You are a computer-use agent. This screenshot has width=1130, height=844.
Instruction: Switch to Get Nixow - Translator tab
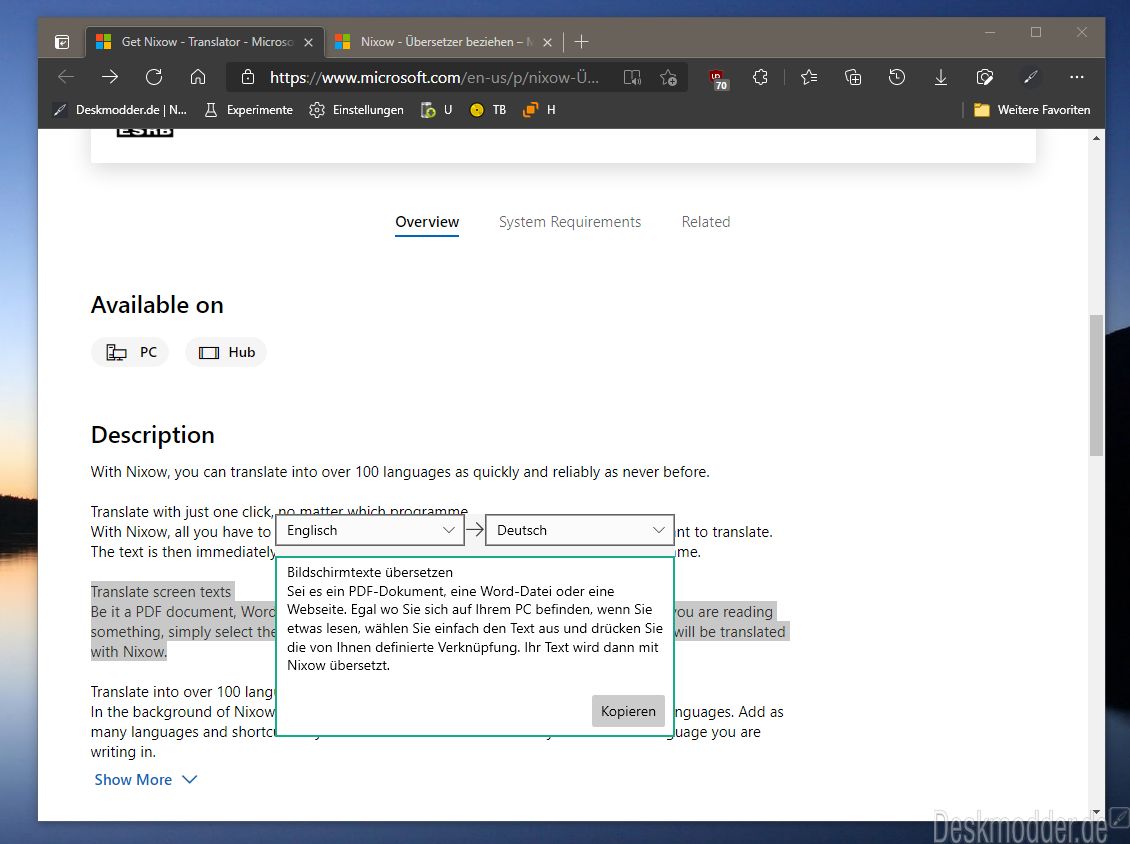pos(205,42)
